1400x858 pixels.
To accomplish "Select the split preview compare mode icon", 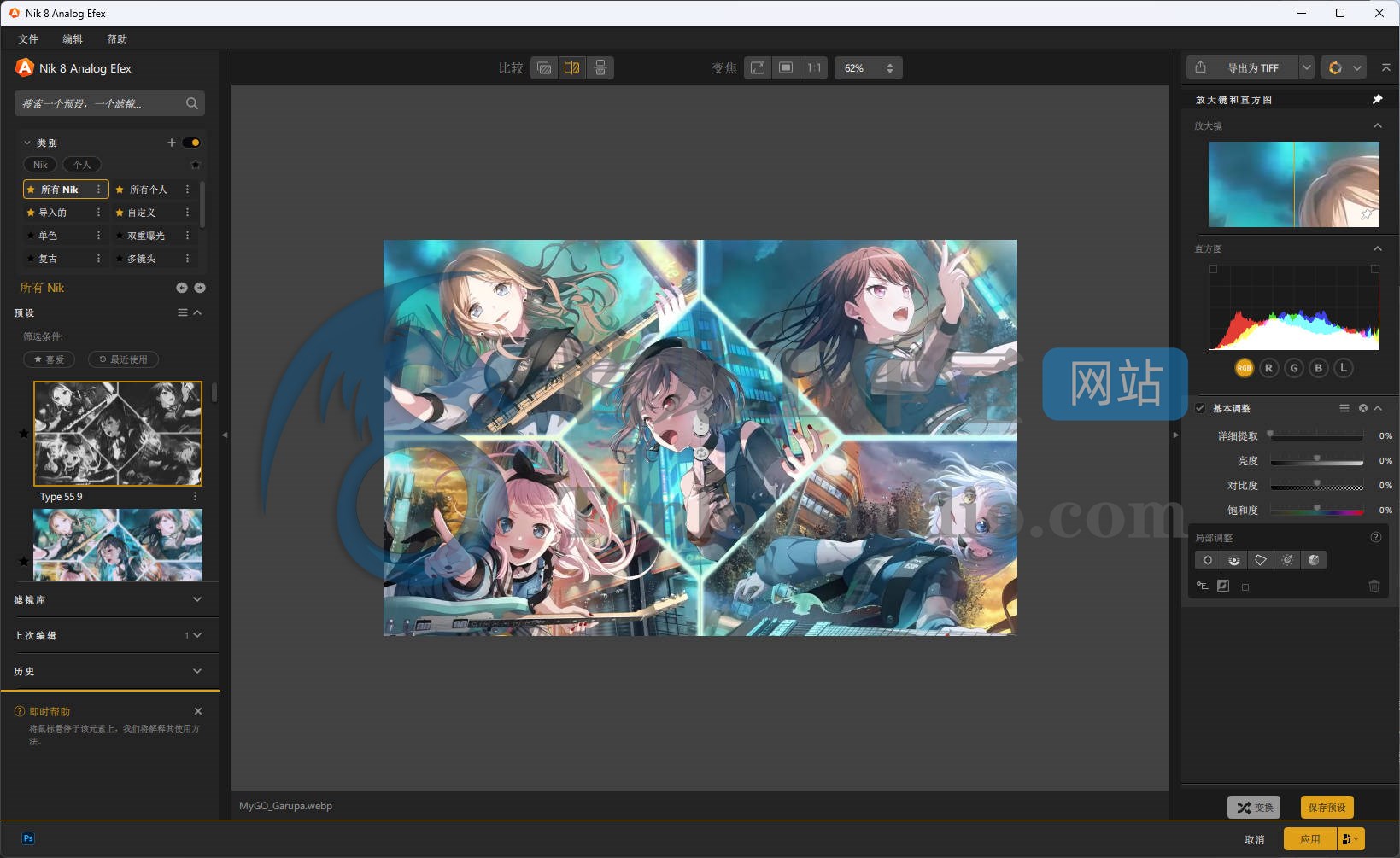I will tap(572, 68).
